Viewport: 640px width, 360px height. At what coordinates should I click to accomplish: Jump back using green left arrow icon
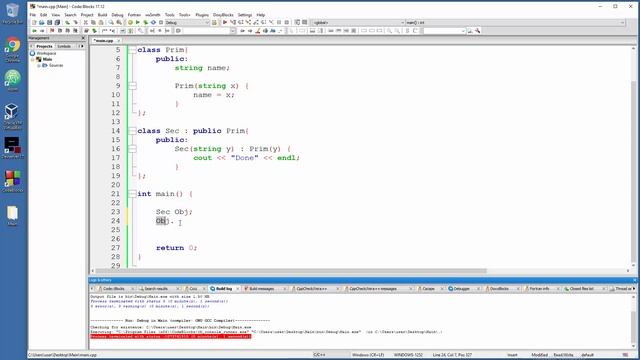tap(34, 31)
